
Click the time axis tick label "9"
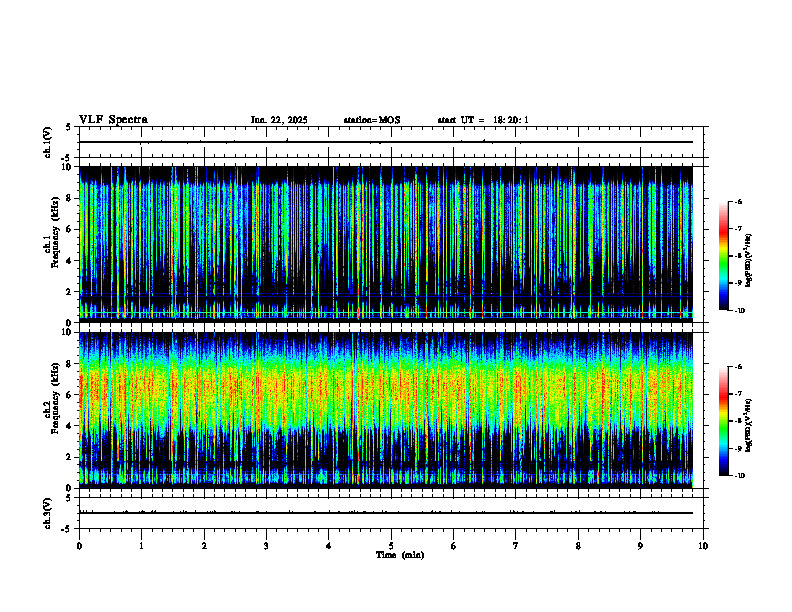tap(640, 546)
